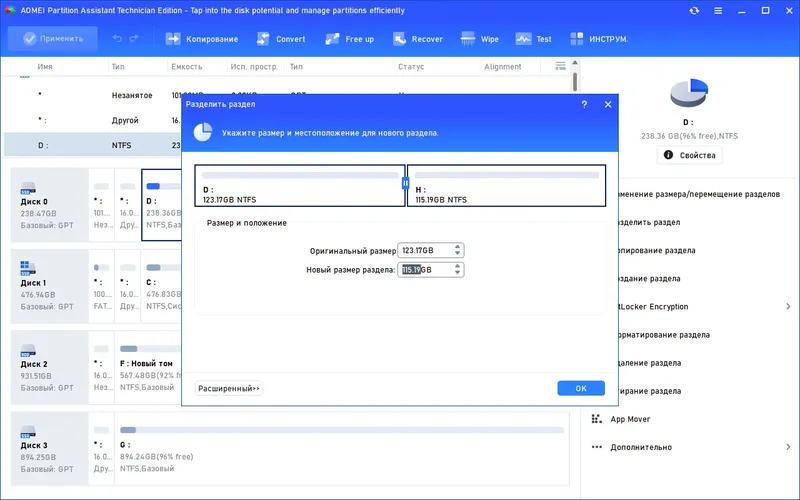Image resolution: width=800 pixels, height=500 pixels.
Task: Select Разделить раздел in side panel
Action: tap(649, 222)
